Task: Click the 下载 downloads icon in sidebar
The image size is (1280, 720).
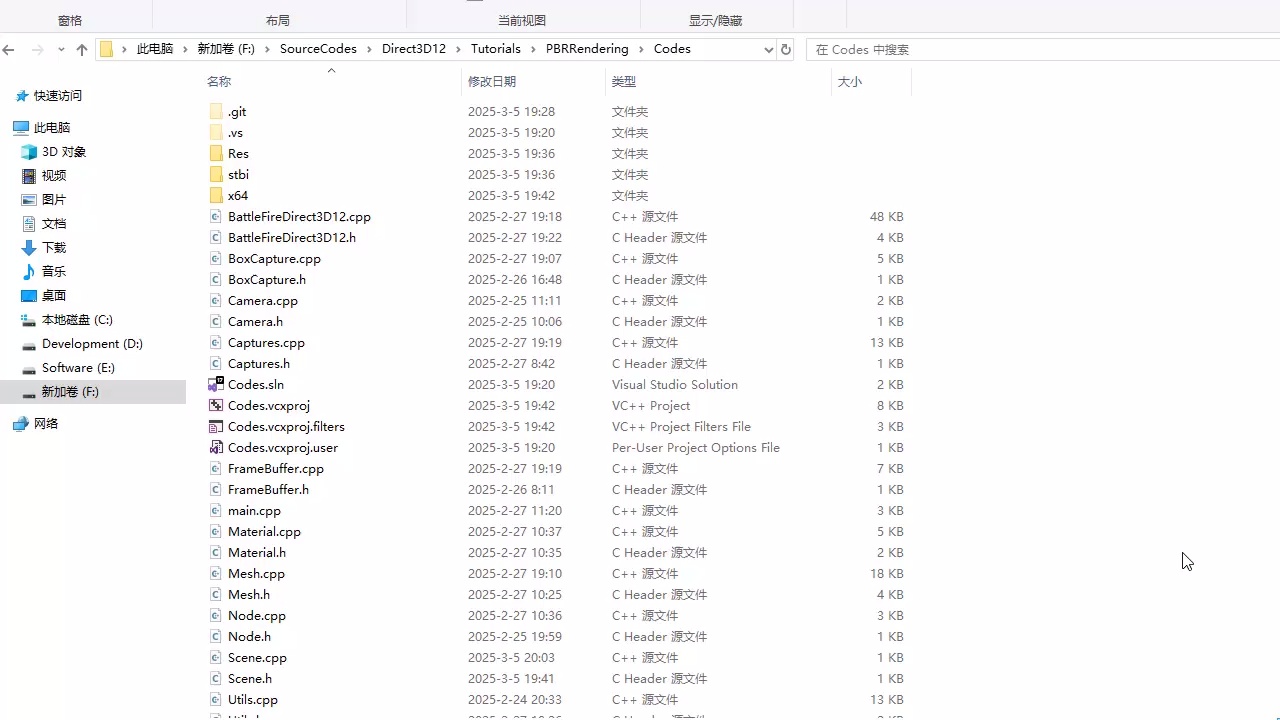Action: pyautogui.click(x=27, y=247)
